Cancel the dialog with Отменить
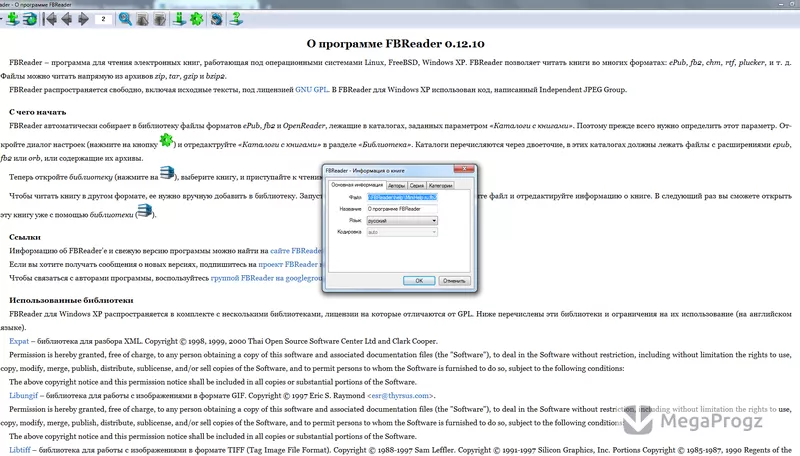 454,281
